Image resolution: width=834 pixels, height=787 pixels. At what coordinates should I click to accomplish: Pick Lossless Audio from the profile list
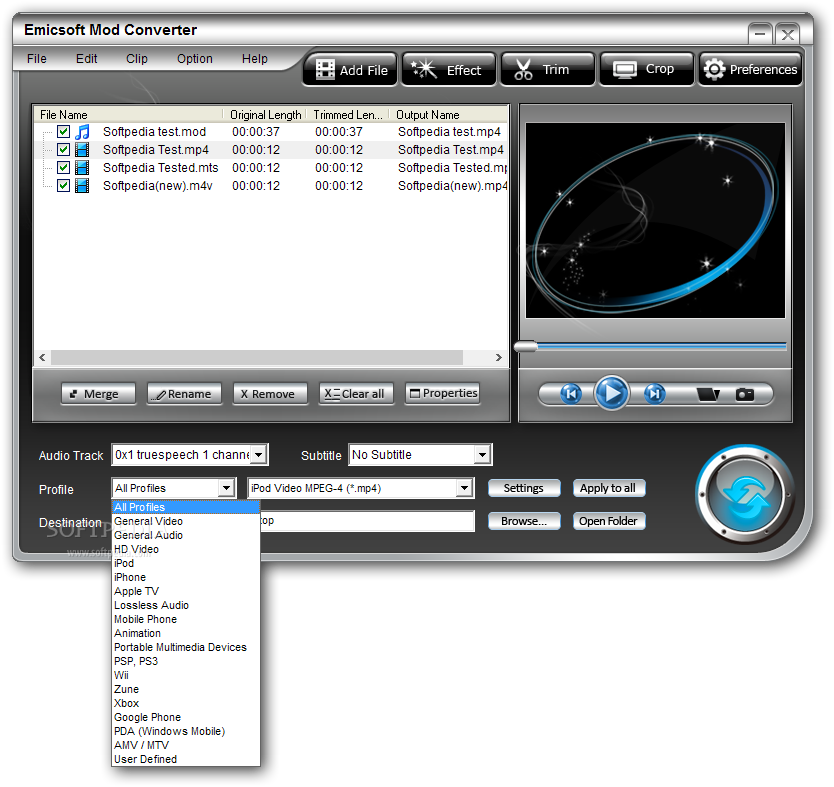186,605
